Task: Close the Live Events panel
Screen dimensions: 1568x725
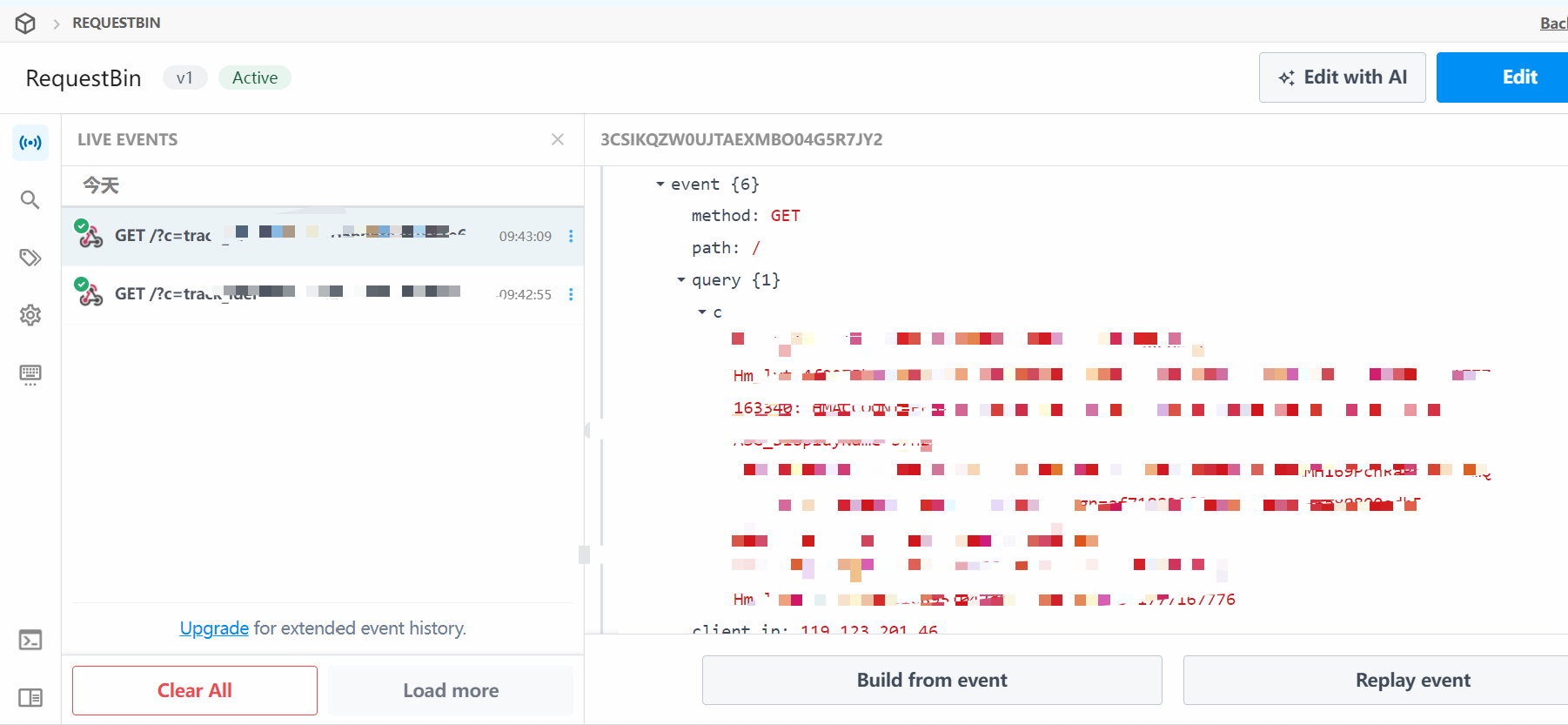Action: pos(558,139)
